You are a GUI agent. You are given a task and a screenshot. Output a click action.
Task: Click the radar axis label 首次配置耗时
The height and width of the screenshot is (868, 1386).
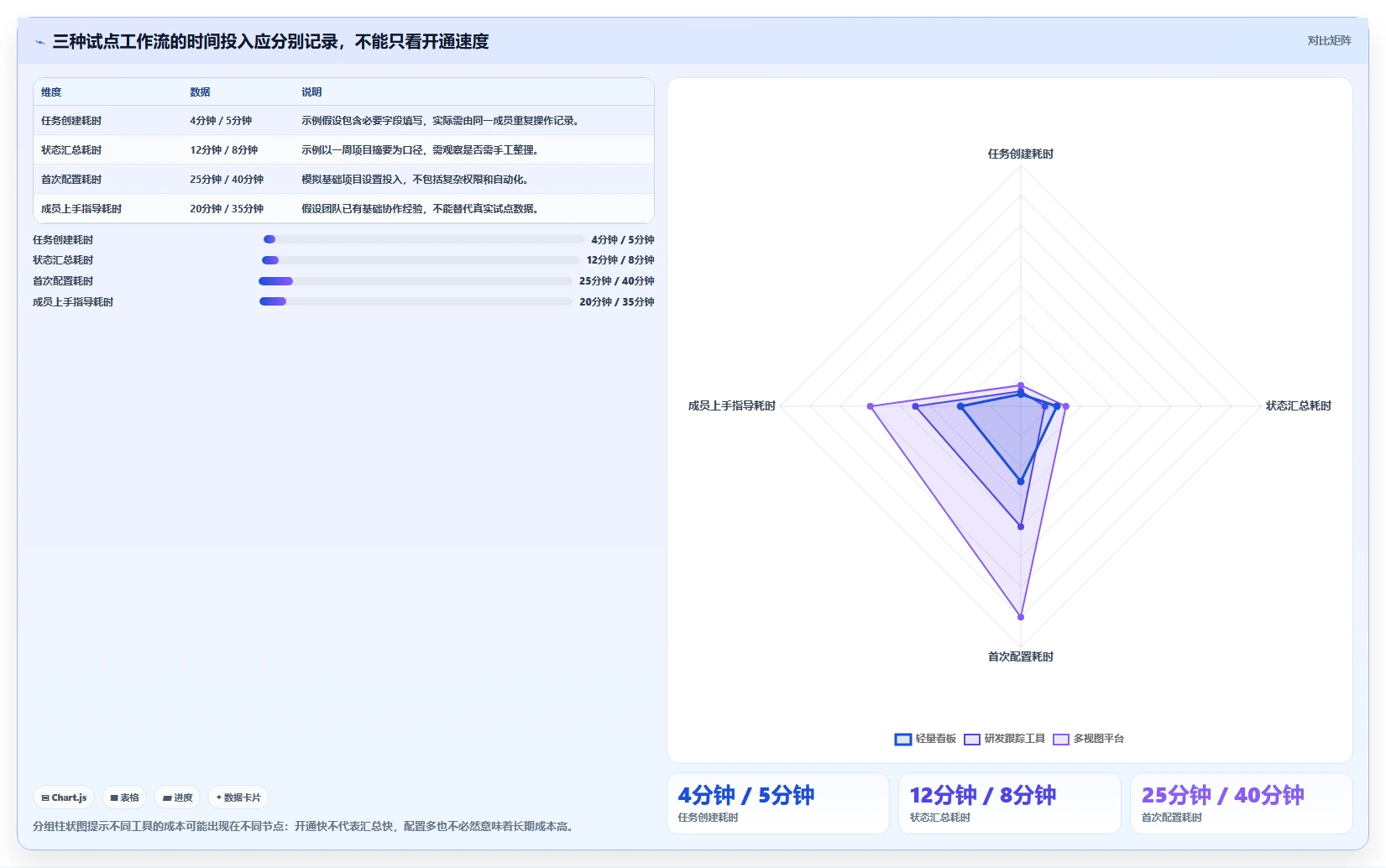1020,657
